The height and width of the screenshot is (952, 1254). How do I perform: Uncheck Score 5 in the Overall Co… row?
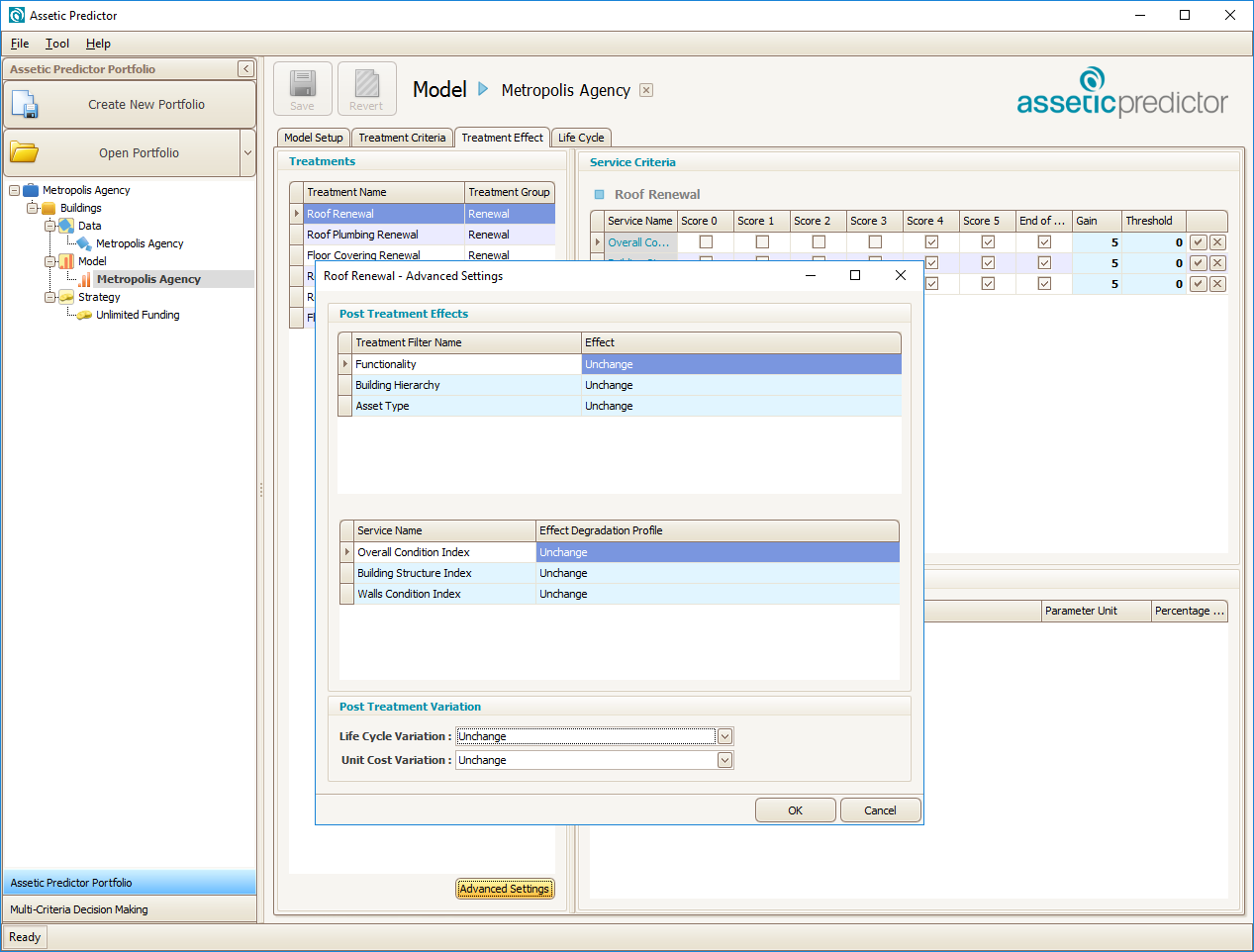click(988, 242)
